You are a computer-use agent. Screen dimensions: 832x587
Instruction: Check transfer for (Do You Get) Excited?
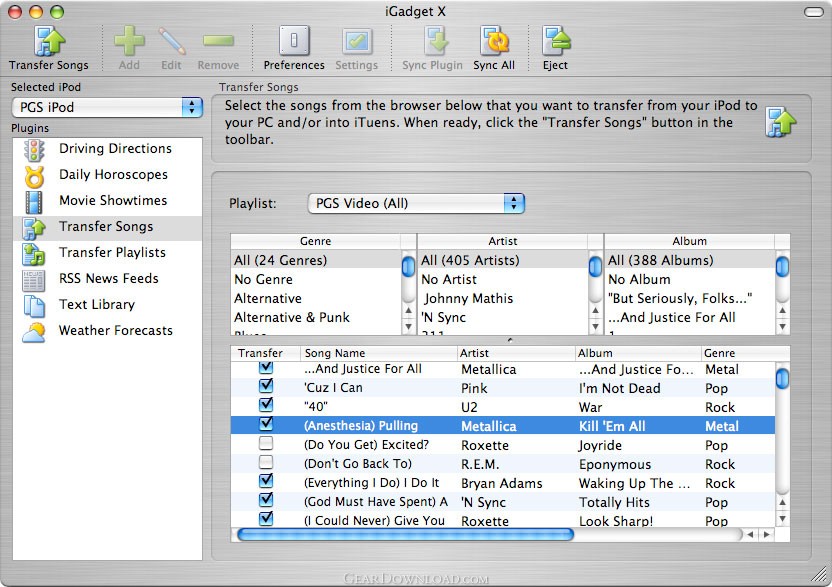point(266,443)
